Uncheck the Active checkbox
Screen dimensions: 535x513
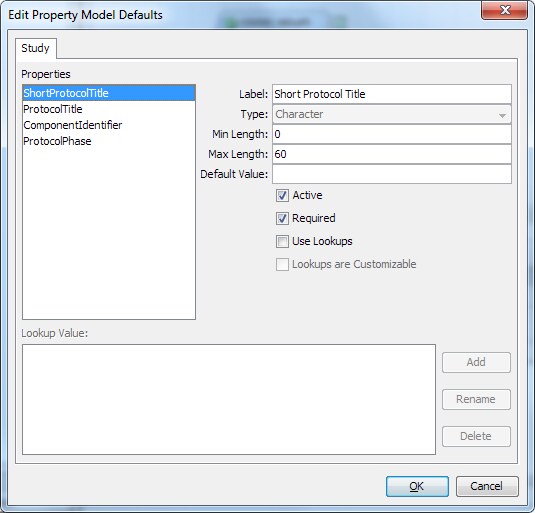(x=282, y=195)
